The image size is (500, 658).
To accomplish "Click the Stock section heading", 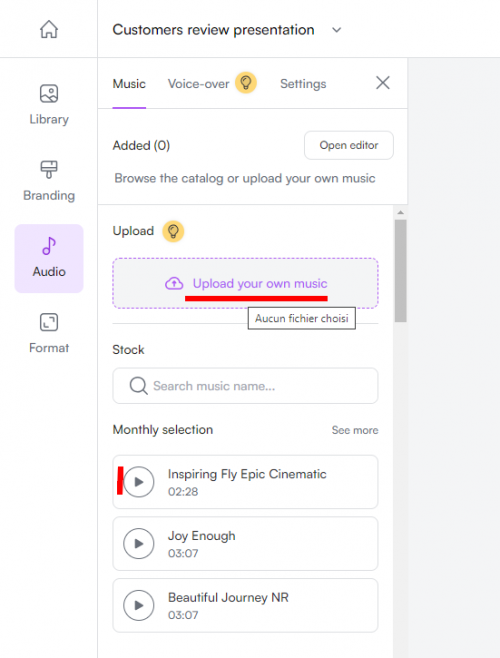I will [x=128, y=350].
